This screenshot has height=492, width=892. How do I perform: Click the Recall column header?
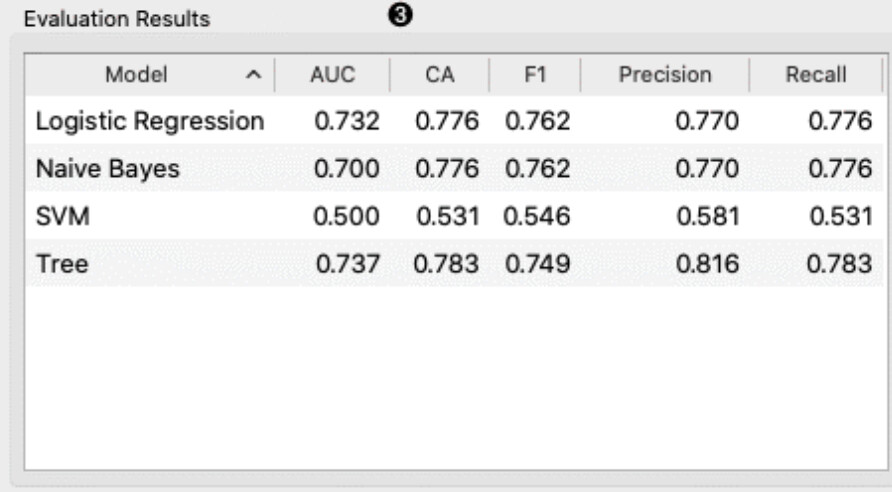816,75
